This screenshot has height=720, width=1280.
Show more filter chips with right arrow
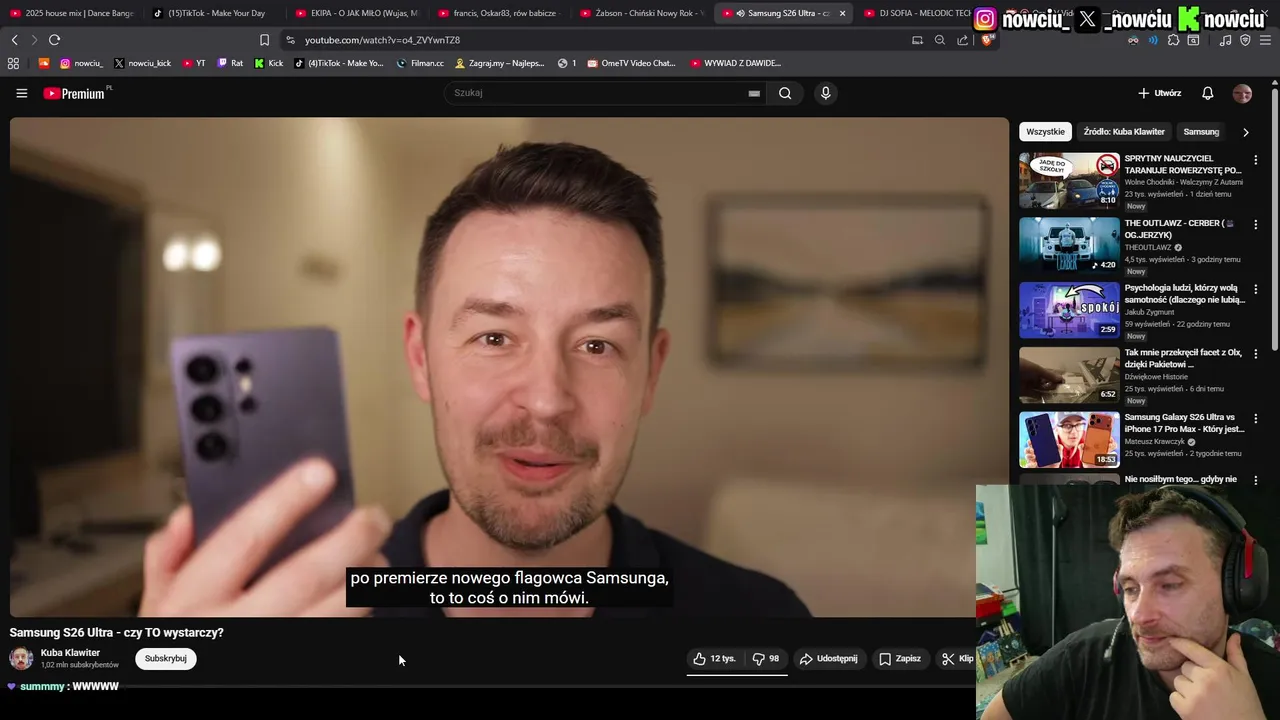(x=1245, y=132)
